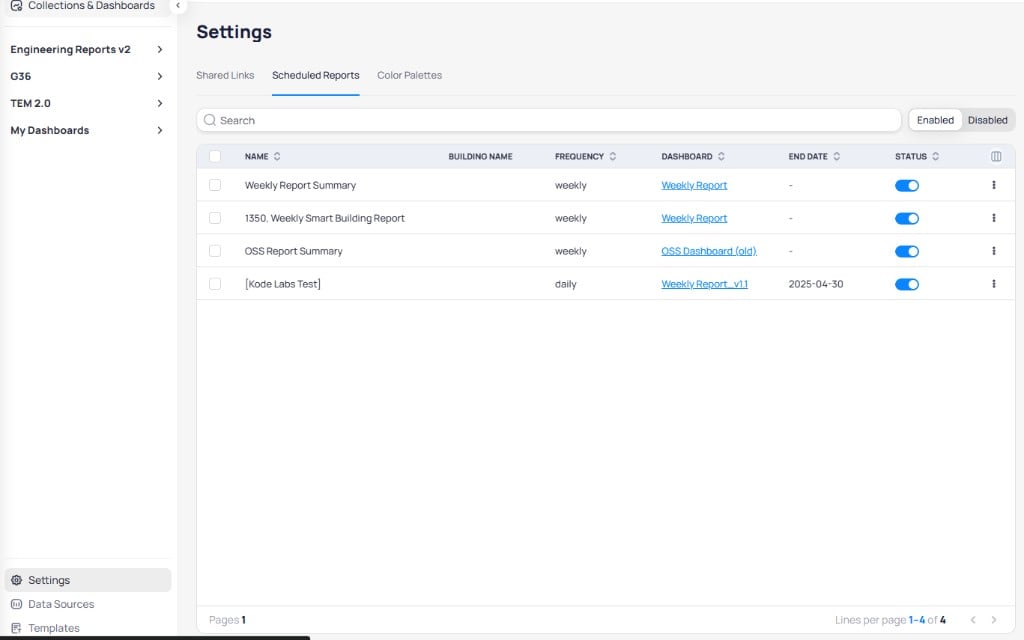
Task: Open the Color Palettes tab
Action: [x=409, y=75]
